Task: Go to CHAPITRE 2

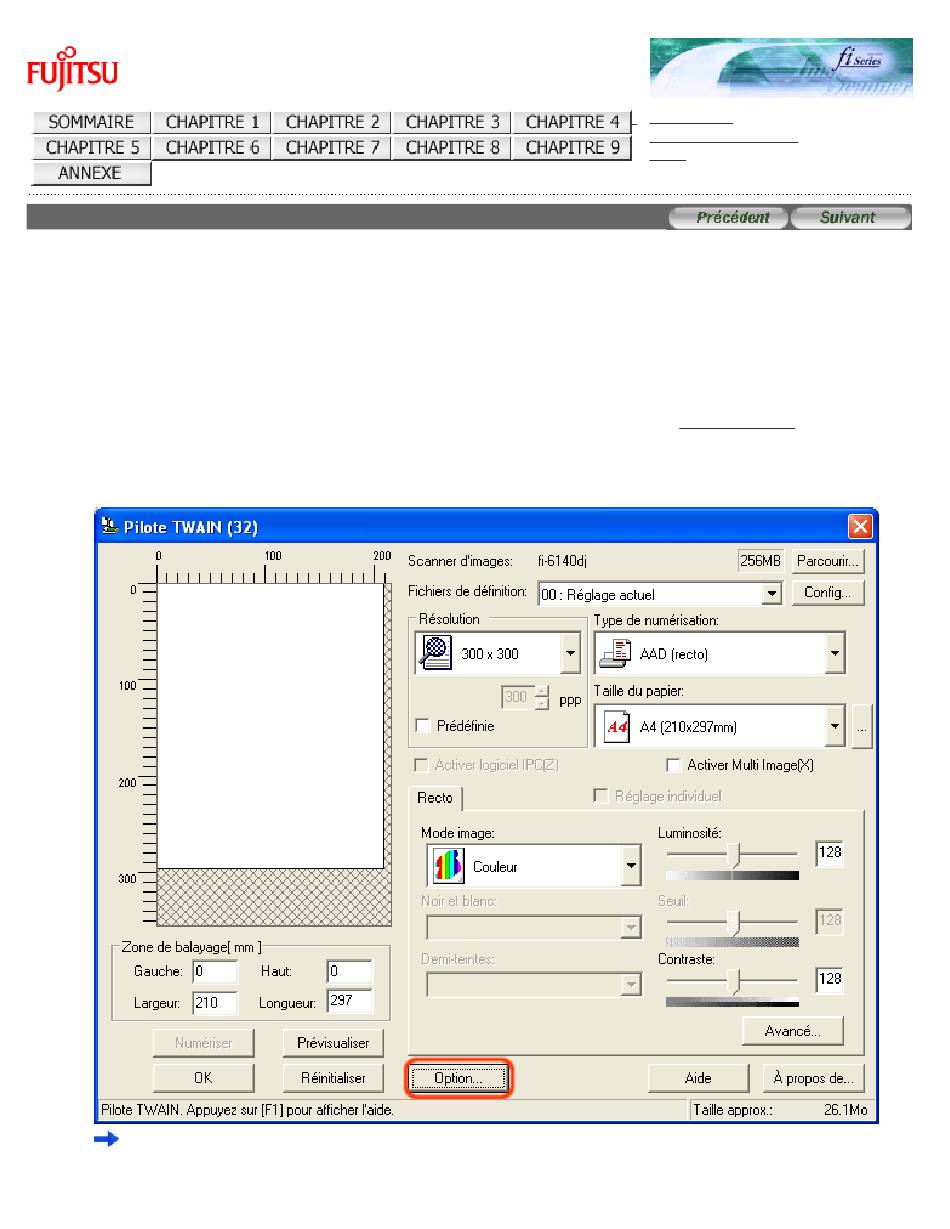Action: (331, 122)
